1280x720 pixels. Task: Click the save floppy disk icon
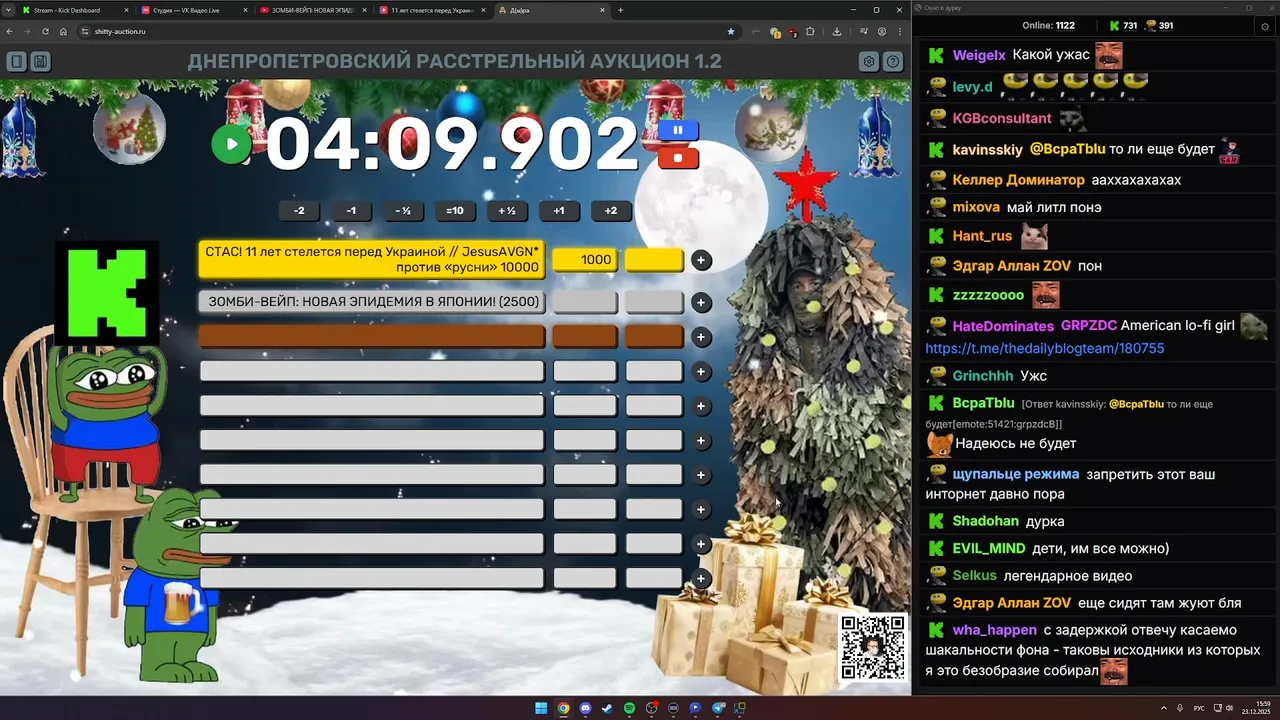click(41, 62)
